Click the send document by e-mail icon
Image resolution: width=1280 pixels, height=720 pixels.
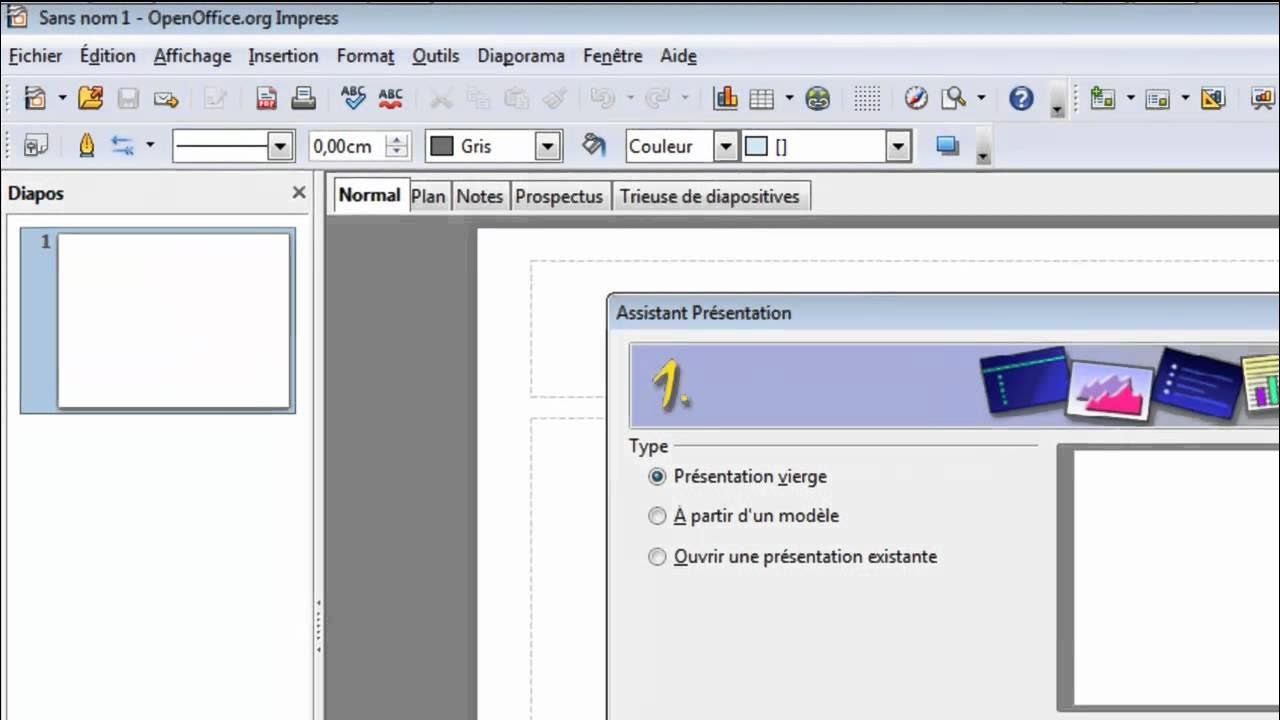166,98
